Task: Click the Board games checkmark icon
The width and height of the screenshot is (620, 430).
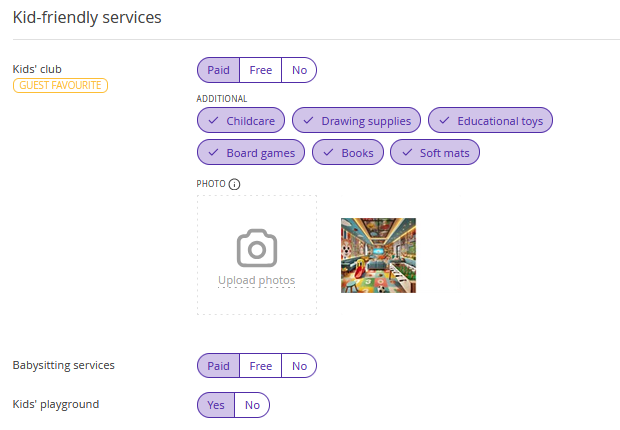Action: click(214, 153)
